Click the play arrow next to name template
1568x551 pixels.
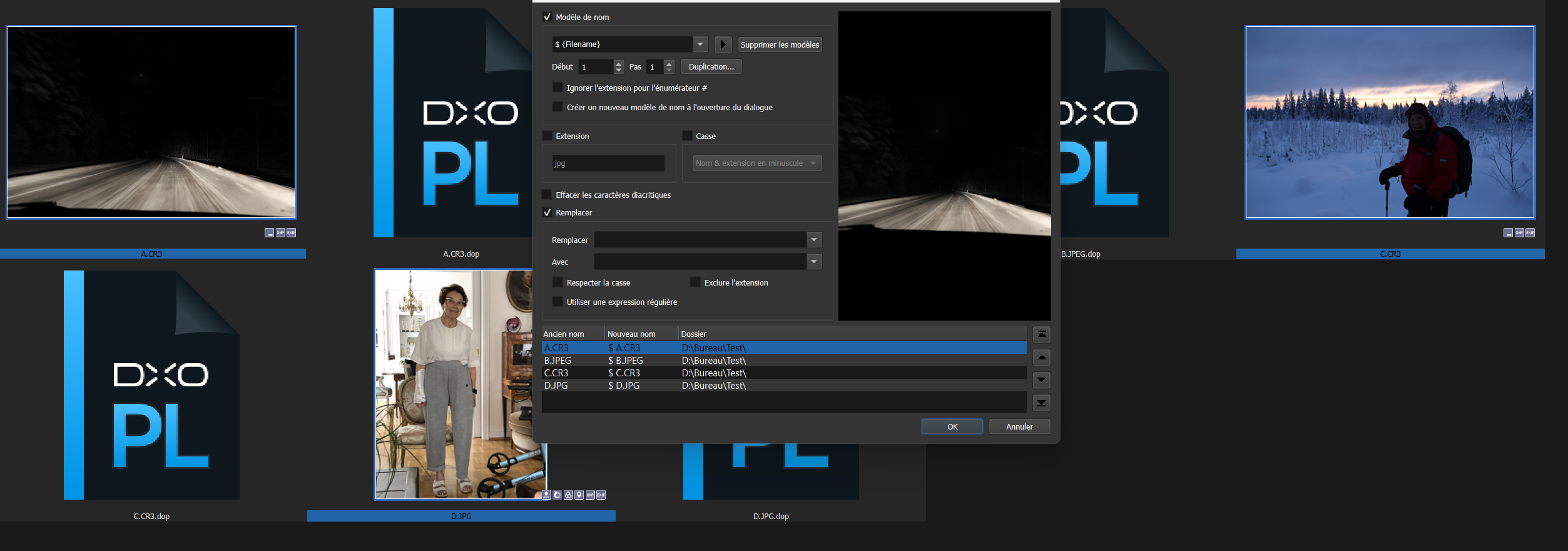click(723, 44)
